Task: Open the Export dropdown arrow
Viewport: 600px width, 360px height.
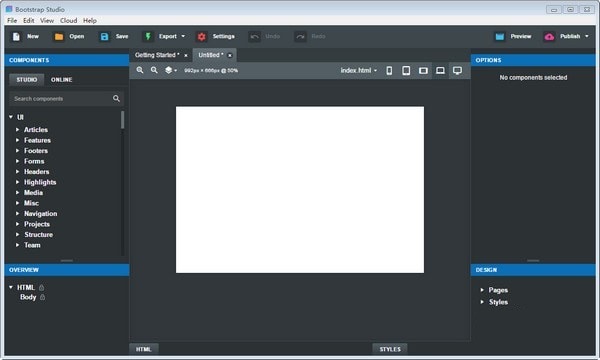Action: (x=183, y=36)
